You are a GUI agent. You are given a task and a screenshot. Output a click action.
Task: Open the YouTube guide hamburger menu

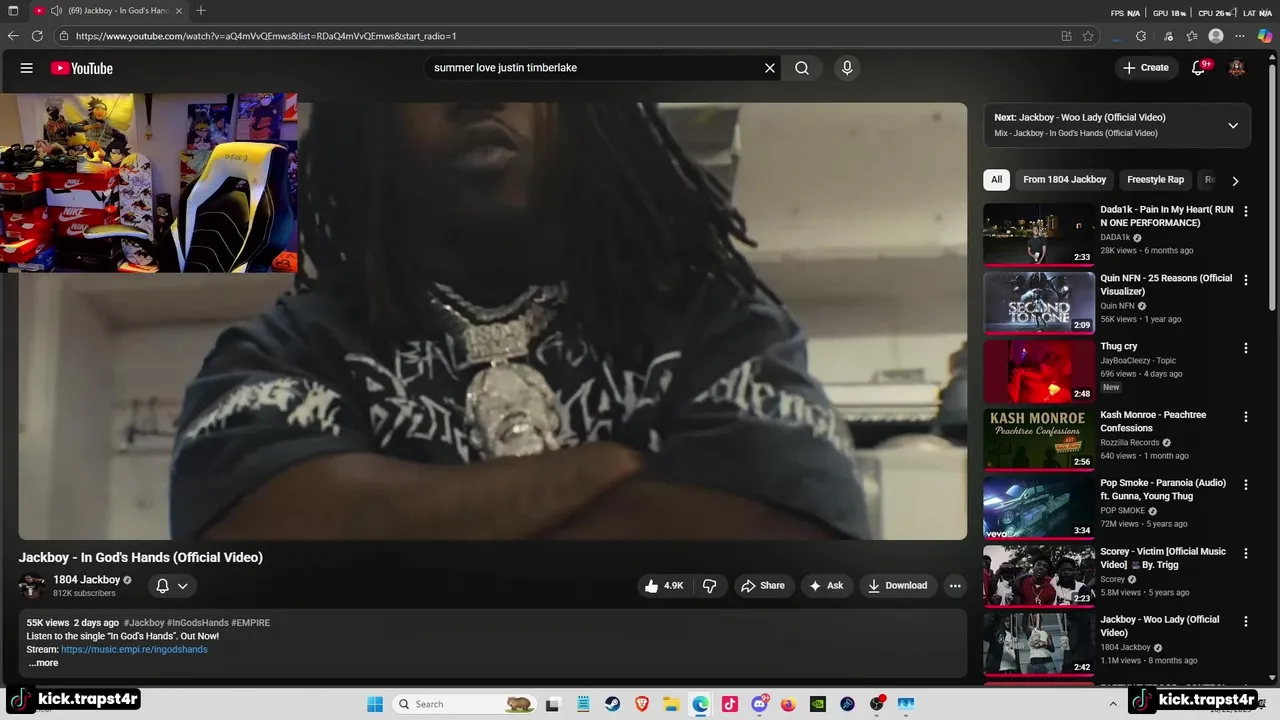[x=27, y=68]
